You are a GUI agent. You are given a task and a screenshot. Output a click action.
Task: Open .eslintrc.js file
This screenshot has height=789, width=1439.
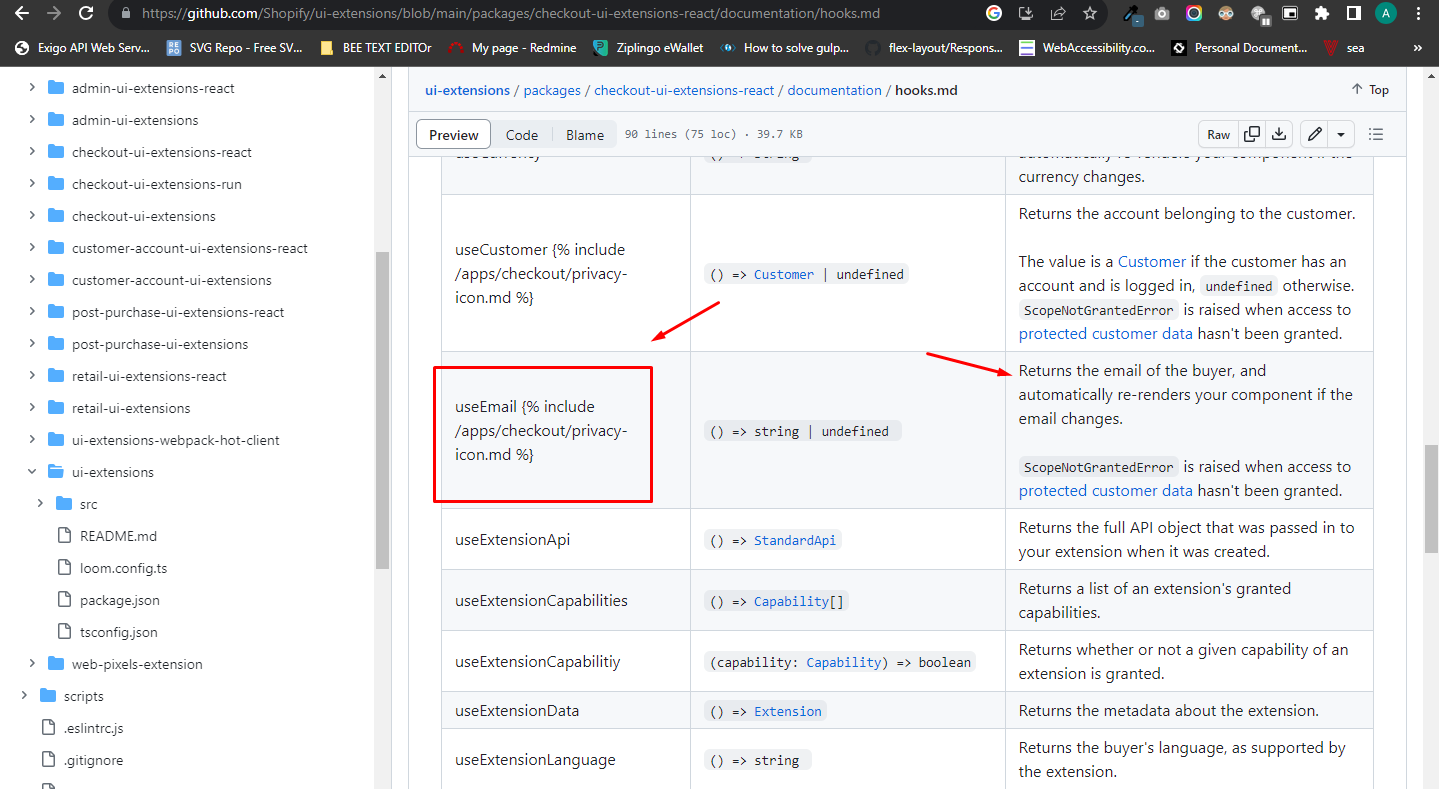[x=93, y=728]
